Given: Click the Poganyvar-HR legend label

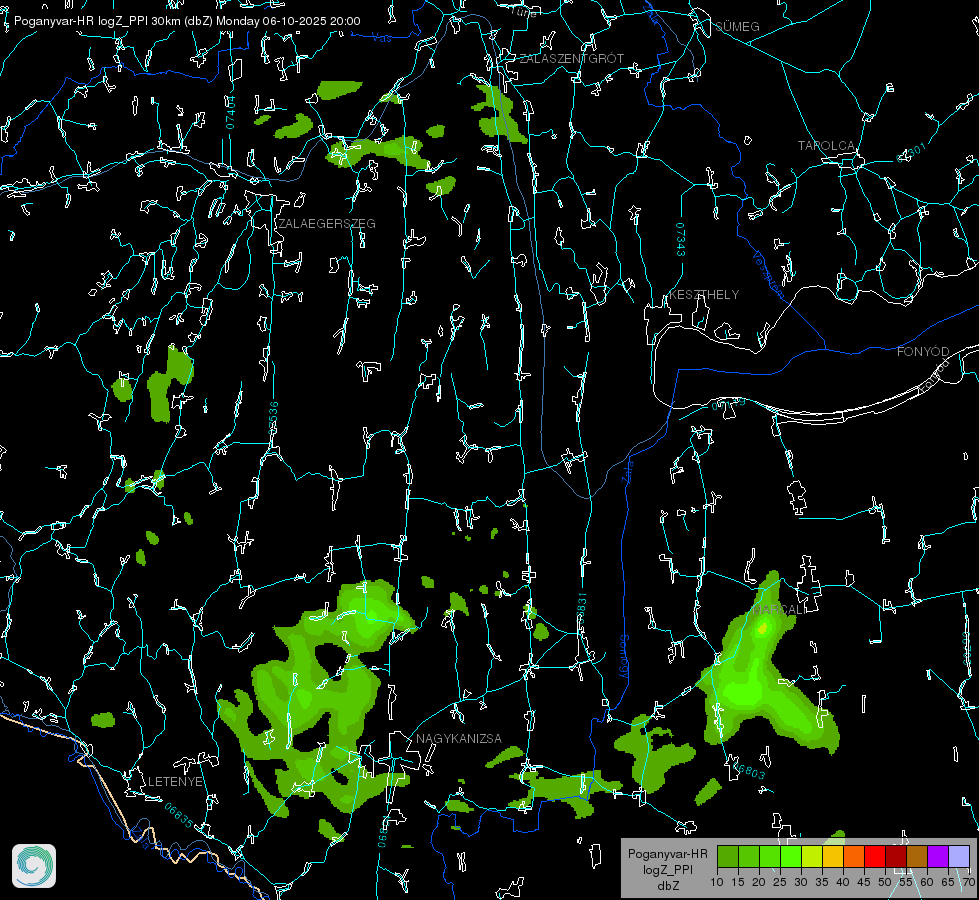Looking at the screenshot, I should pyautogui.click(x=667, y=854).
